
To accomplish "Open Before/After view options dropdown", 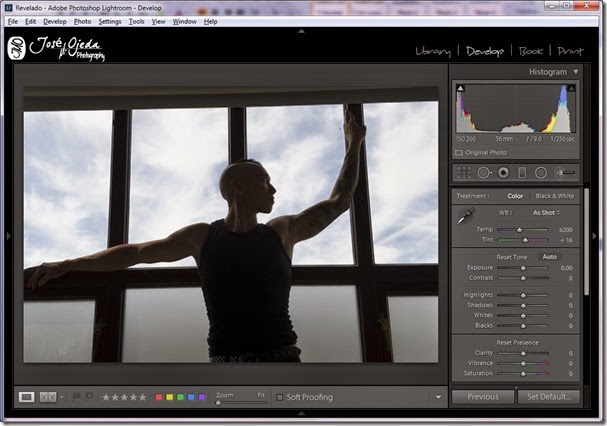I will click(62, 397).
